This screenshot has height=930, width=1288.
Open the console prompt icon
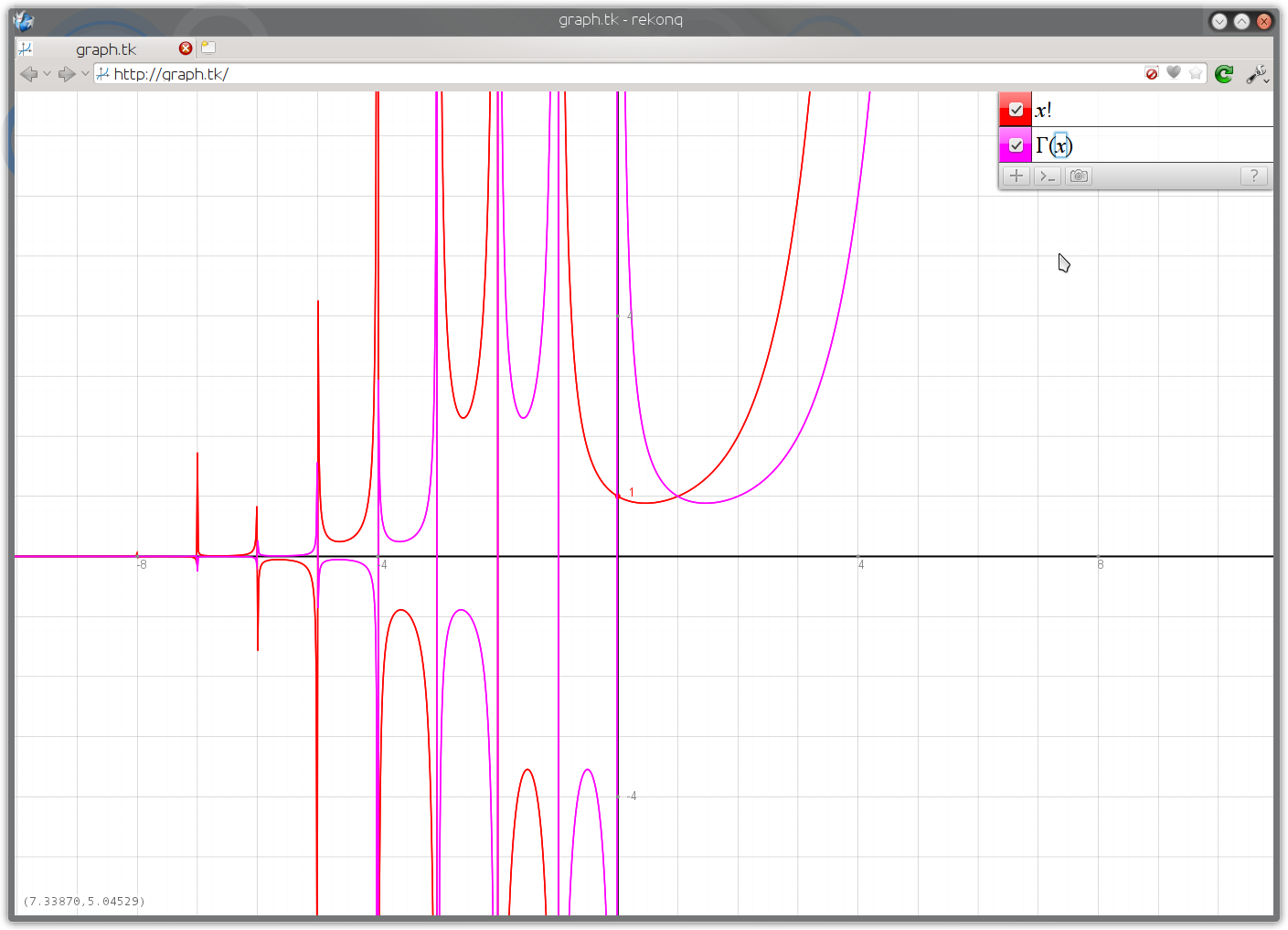tap(1048, 176)
